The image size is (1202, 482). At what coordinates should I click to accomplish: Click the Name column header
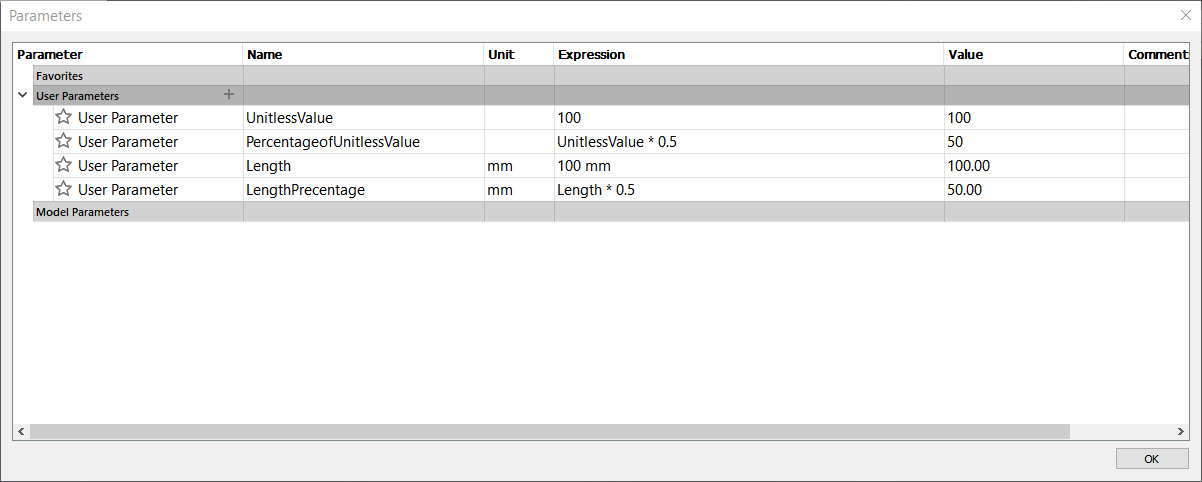[x=364, y=55]
